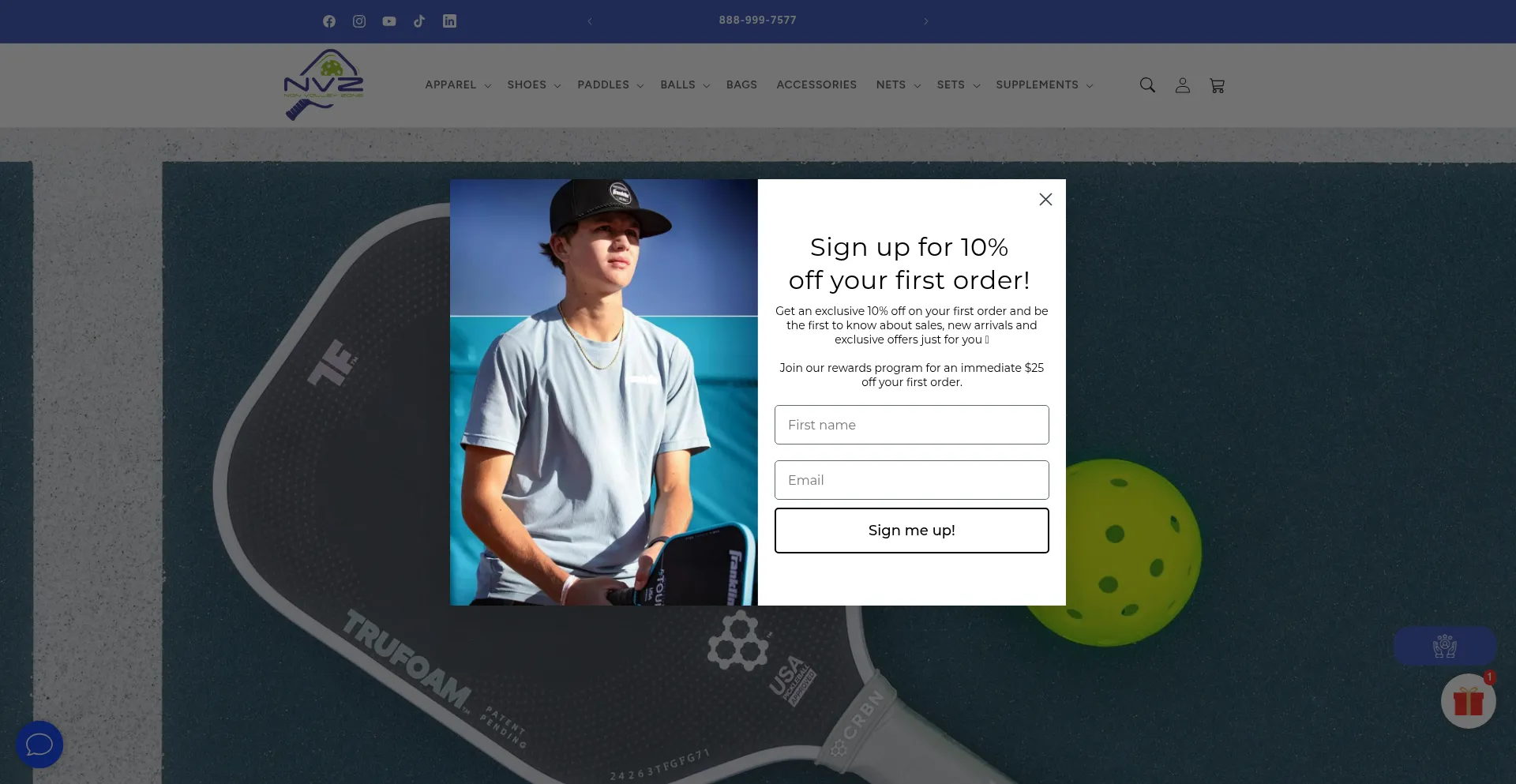This screenshot has width=1516, height=784.
Task: Open the red gift rewards widget
Action: click(x=1469, y=701)
